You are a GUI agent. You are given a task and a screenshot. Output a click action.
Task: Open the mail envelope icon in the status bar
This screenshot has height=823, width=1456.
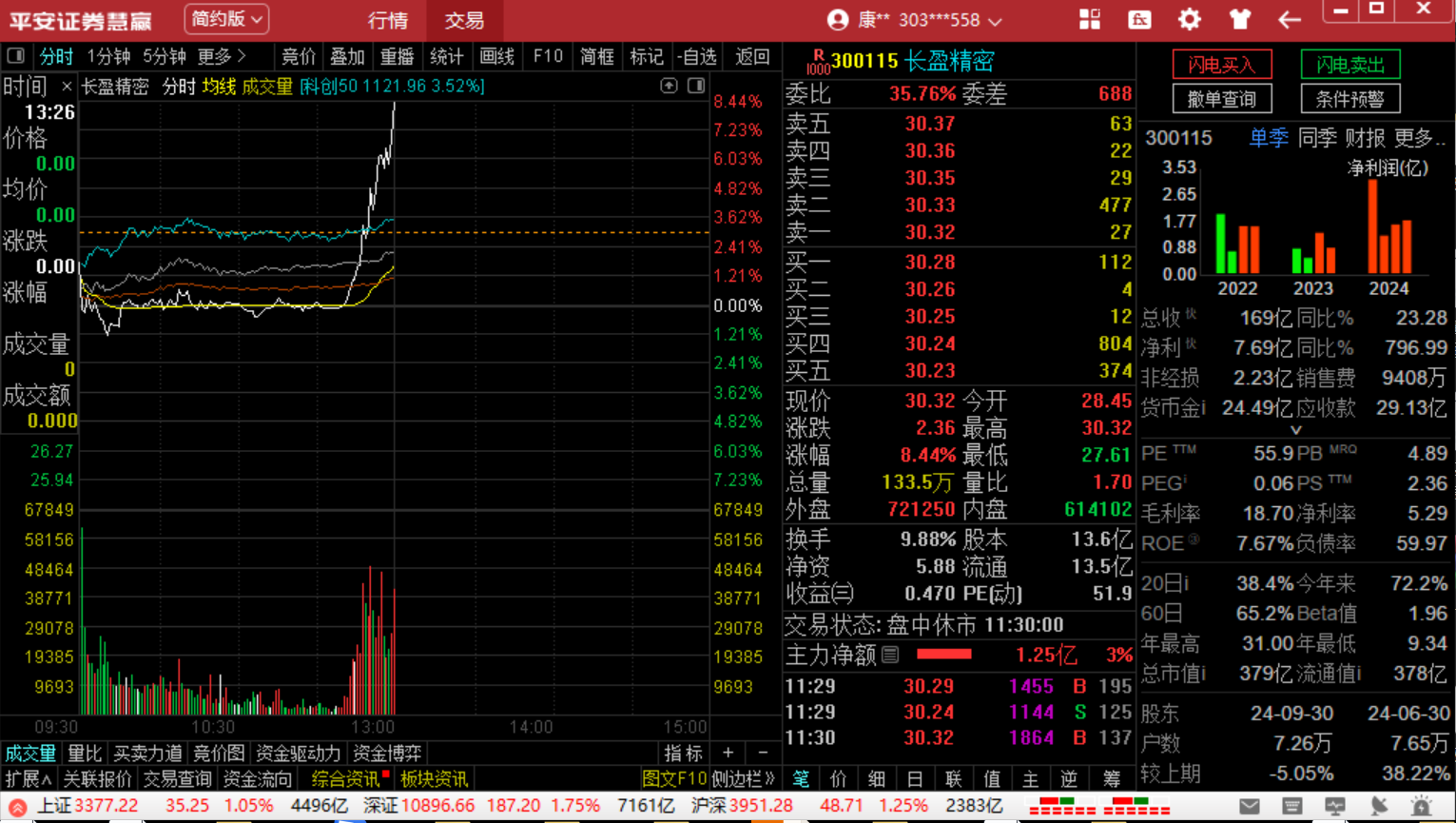coord(1250,807)
